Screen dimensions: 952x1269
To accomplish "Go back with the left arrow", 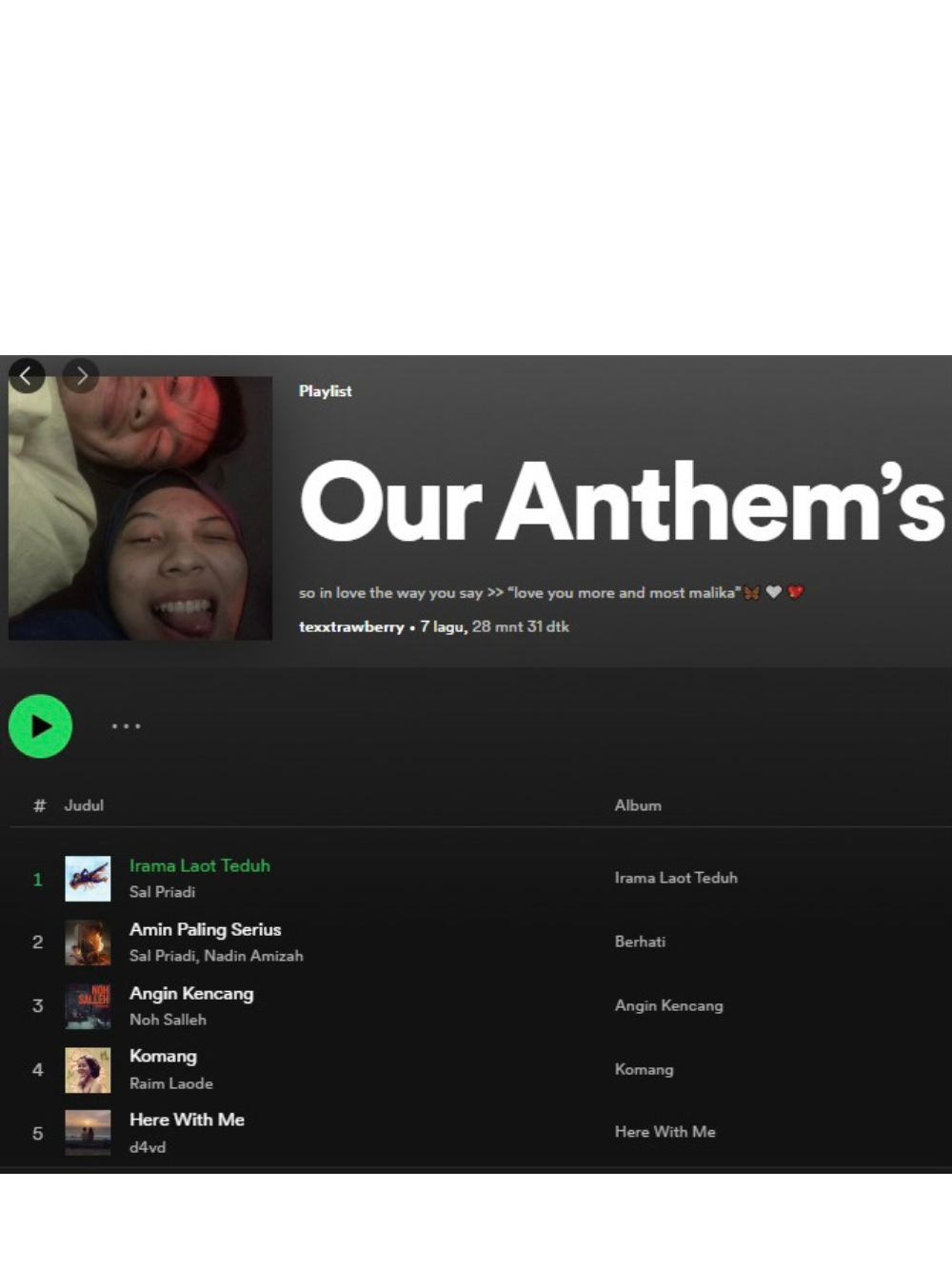I will 27,376.
